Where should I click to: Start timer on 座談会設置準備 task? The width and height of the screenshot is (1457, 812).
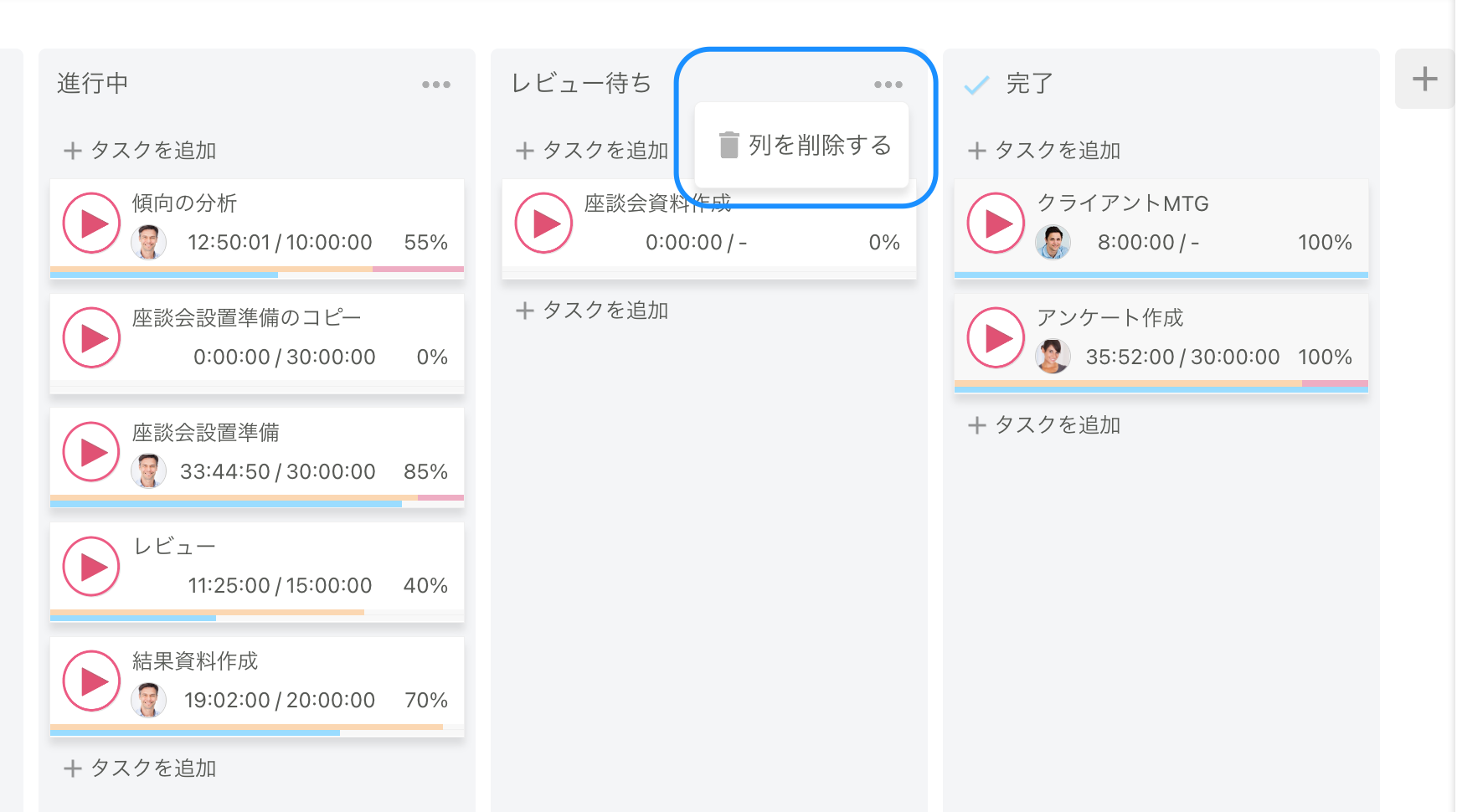(90, 451)
